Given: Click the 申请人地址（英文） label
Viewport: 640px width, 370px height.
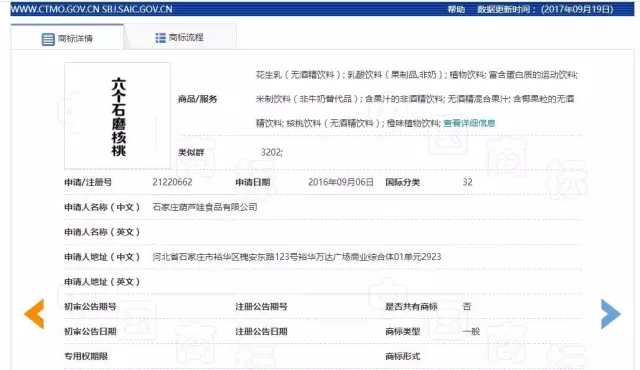Looking at the screenshot, I should tap(102, 281).
